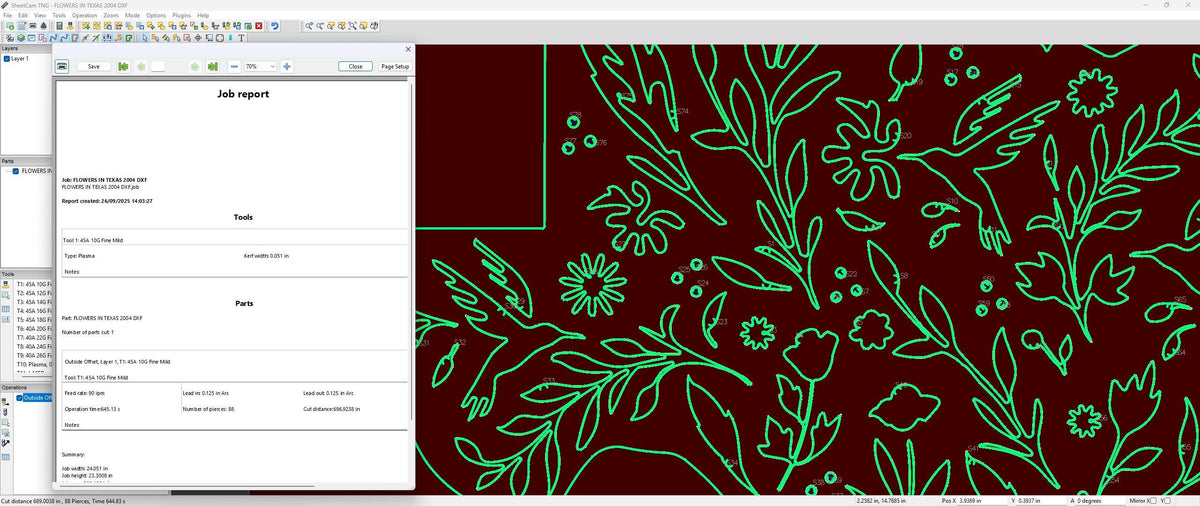1200x506 pixels.
Task: Click the cyan arrow icon in toolbar
Action: (x=230, y=38)
